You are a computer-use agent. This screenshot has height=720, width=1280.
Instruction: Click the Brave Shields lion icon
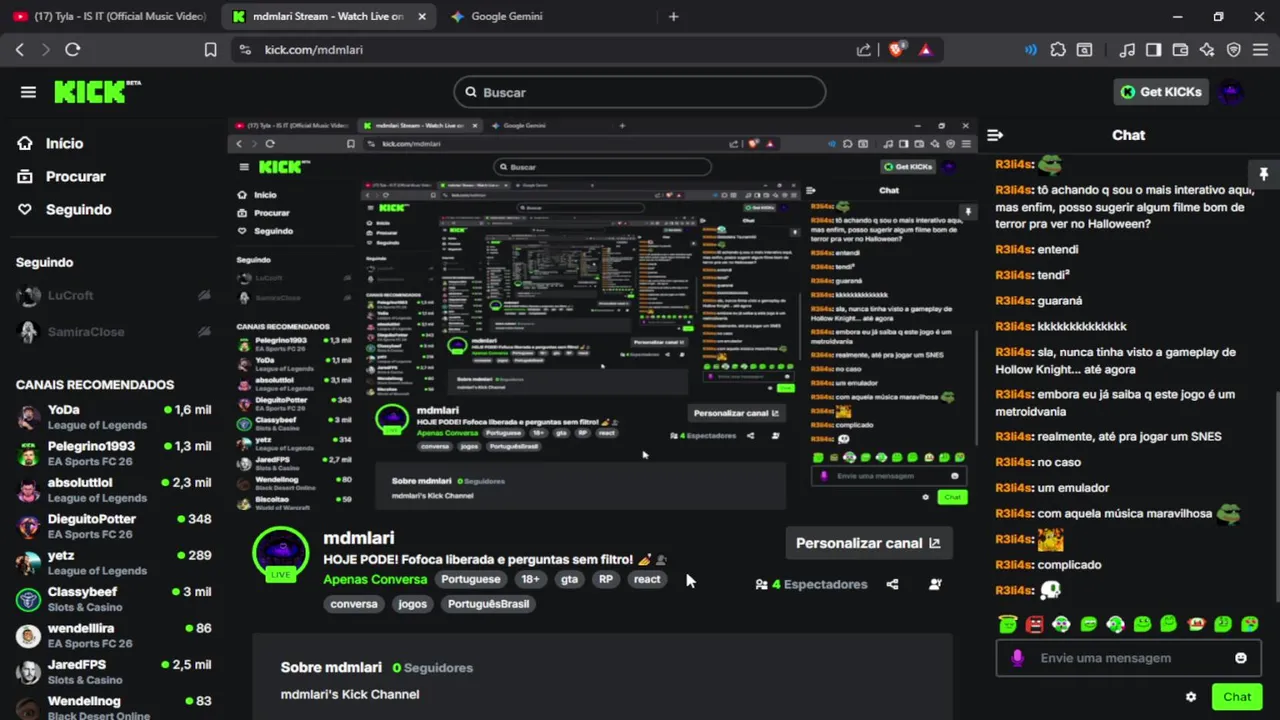click(x=896, y=49)
